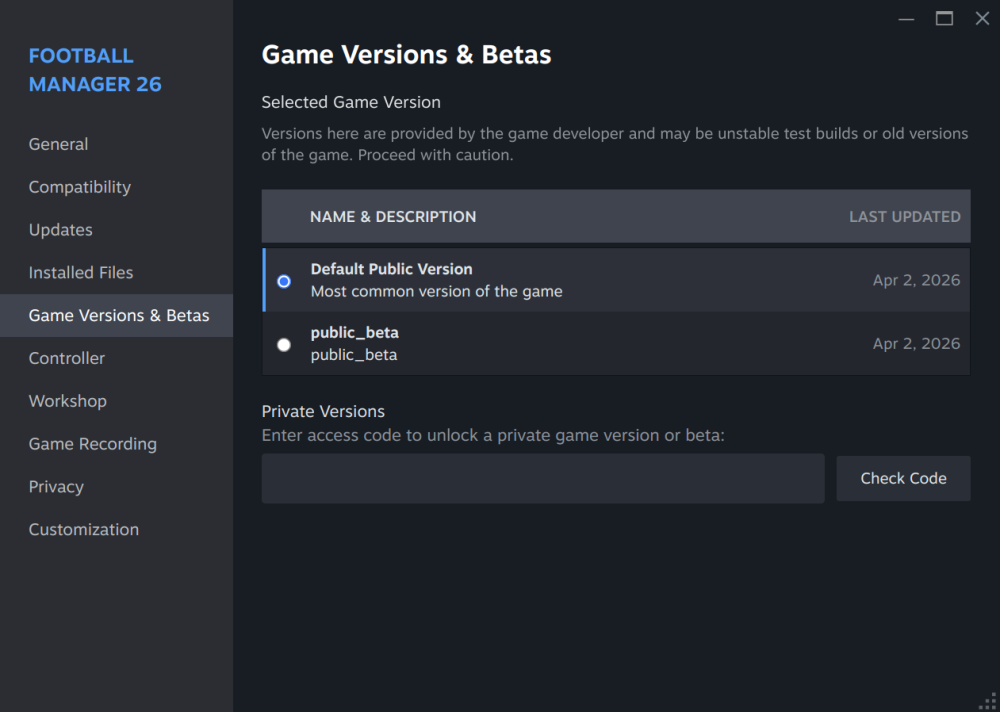Focus the private access code input field

point(543,478)
